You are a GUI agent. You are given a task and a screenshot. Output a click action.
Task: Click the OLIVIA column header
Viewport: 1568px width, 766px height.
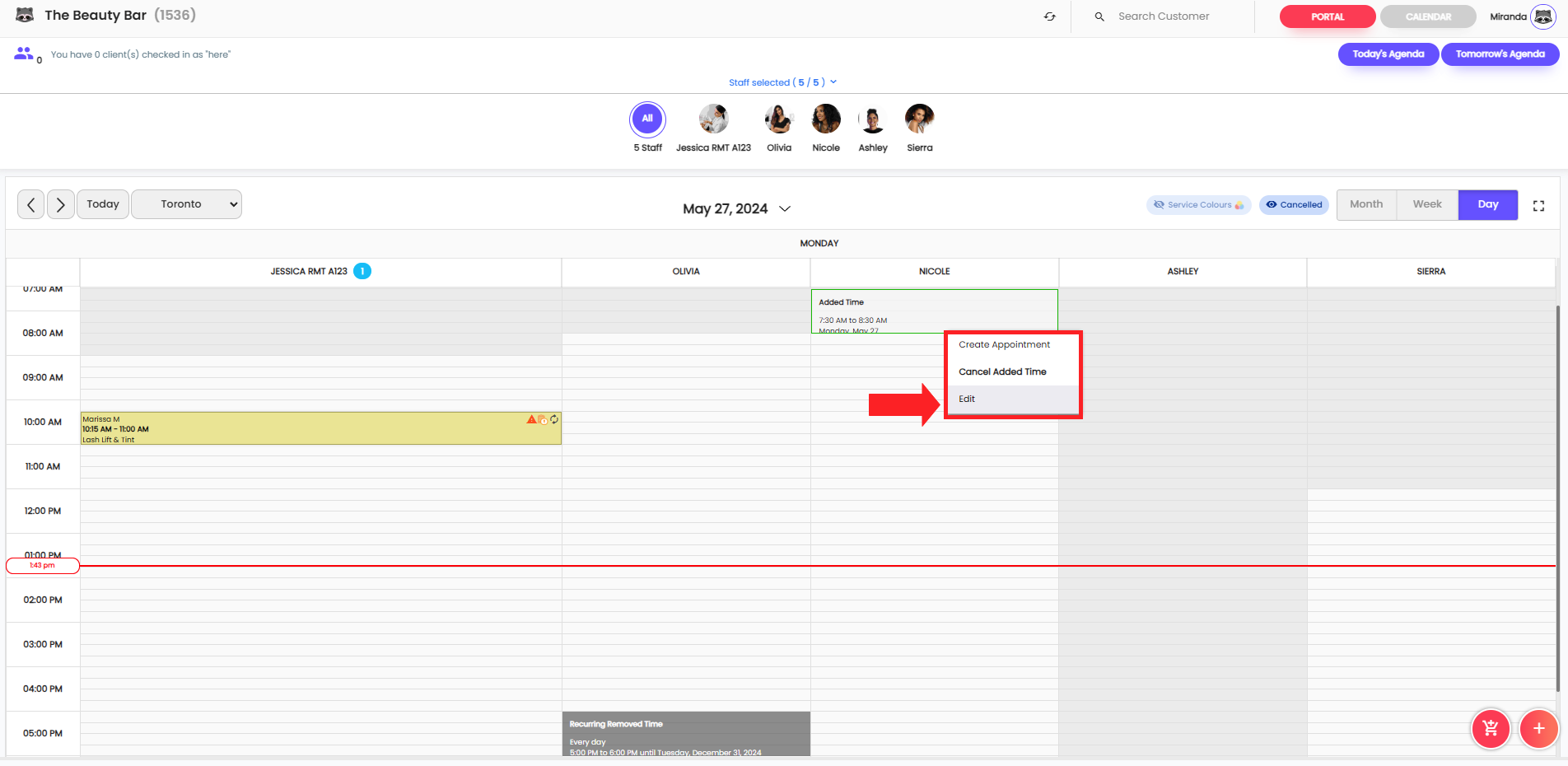[686, 272]
